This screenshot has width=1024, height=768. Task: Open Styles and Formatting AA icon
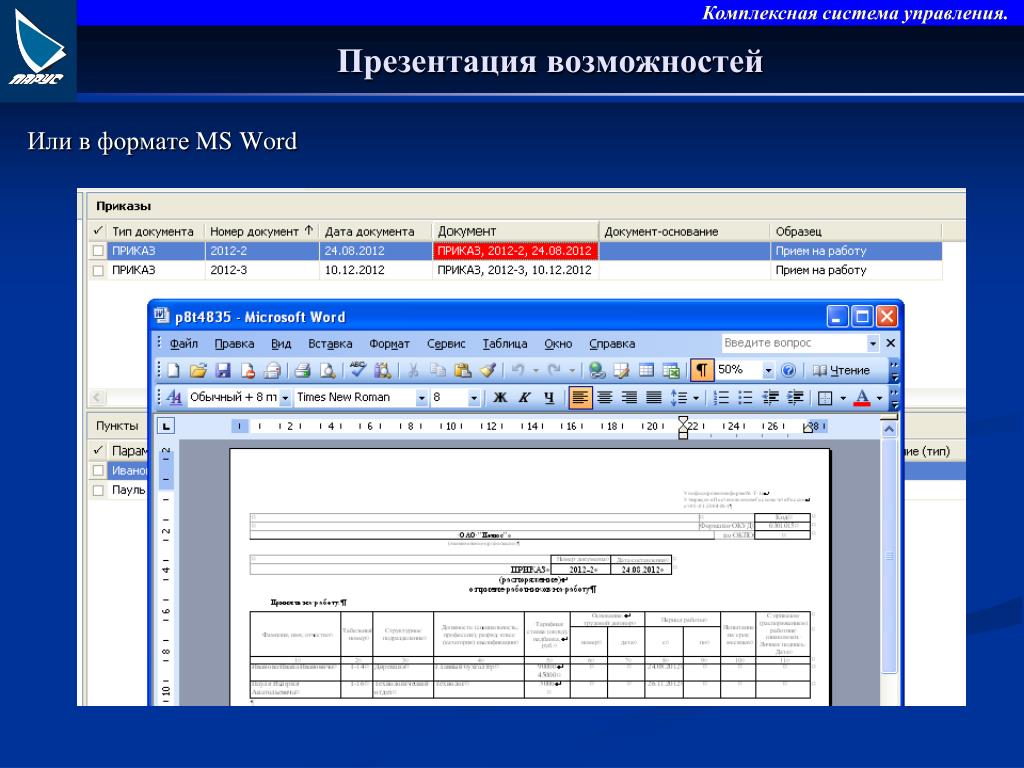(x=174, y=397)
